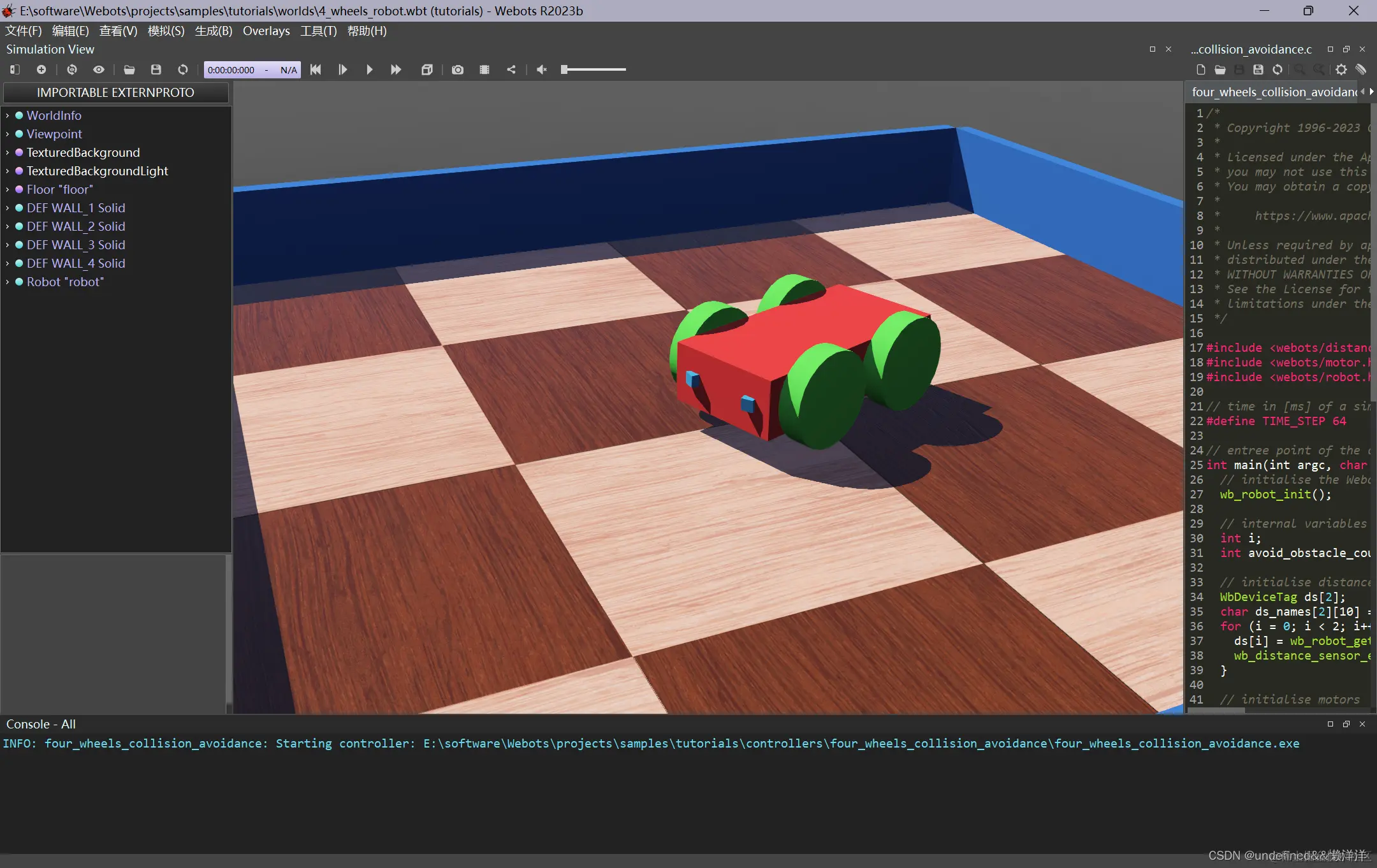Click the Add node plus icon

41,69
